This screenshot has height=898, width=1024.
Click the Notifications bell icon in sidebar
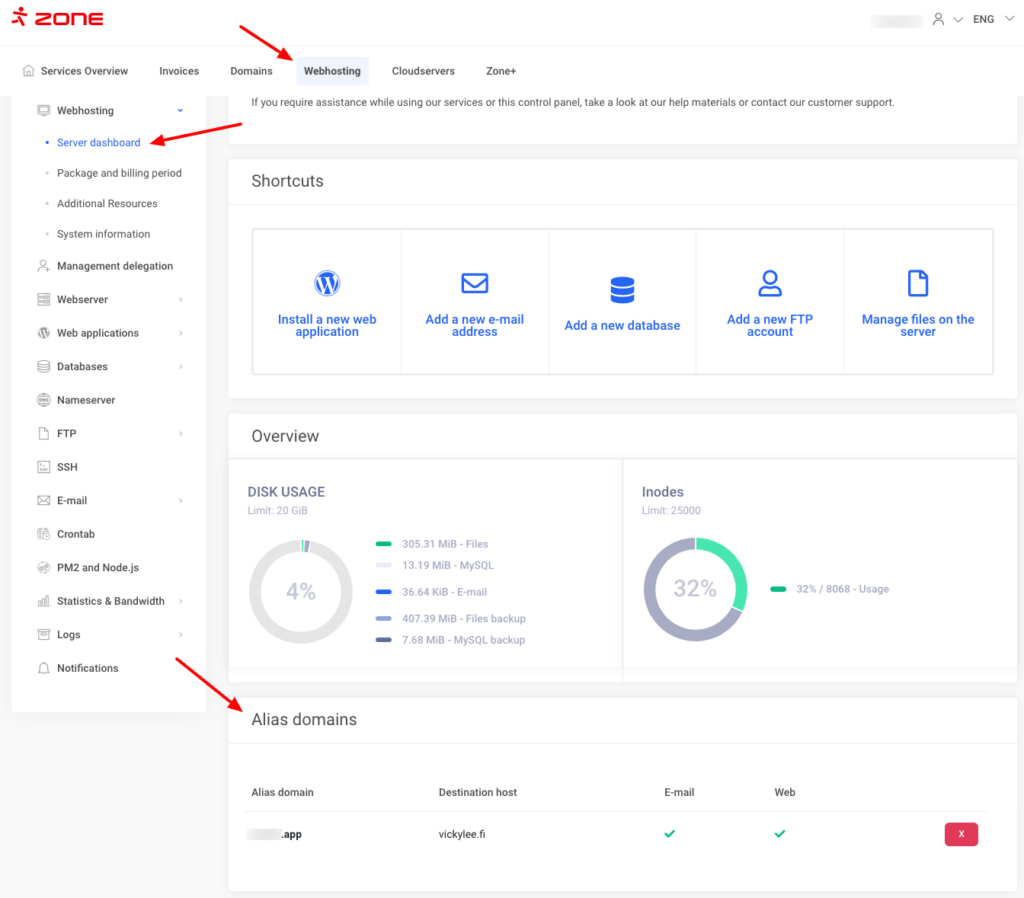coord(43,668)
